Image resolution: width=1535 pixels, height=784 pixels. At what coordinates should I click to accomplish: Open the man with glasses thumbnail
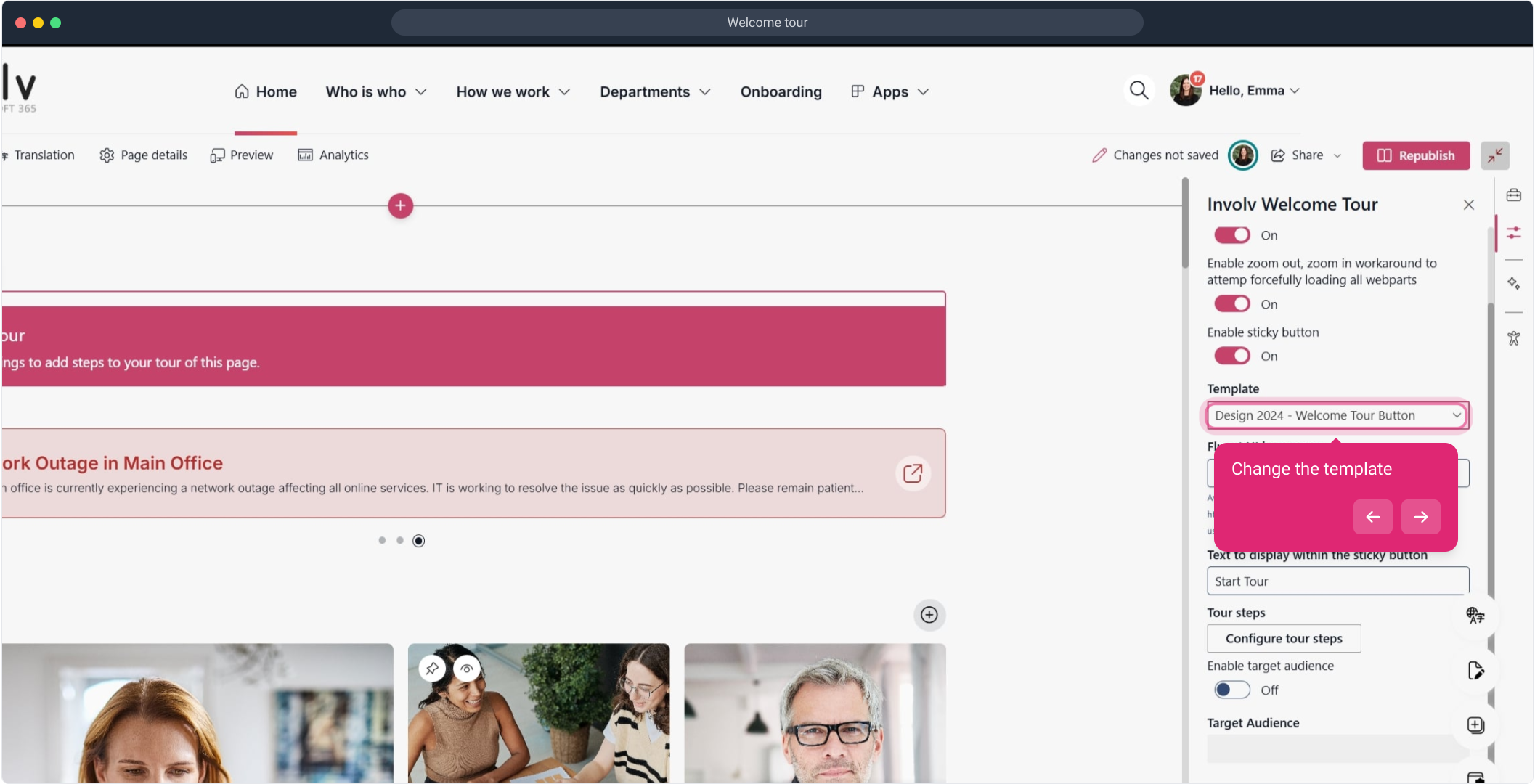(x=815, y=713)
